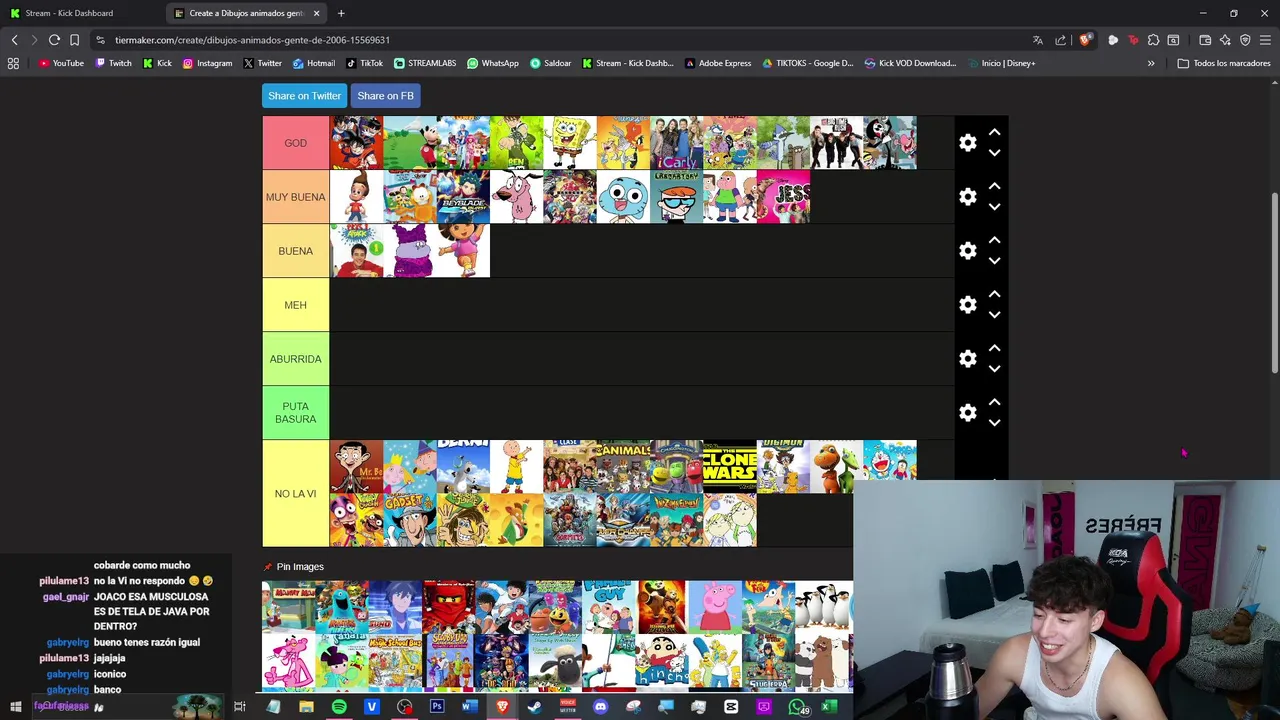
Task: Open a new browser tab
Action: (341, 13)
